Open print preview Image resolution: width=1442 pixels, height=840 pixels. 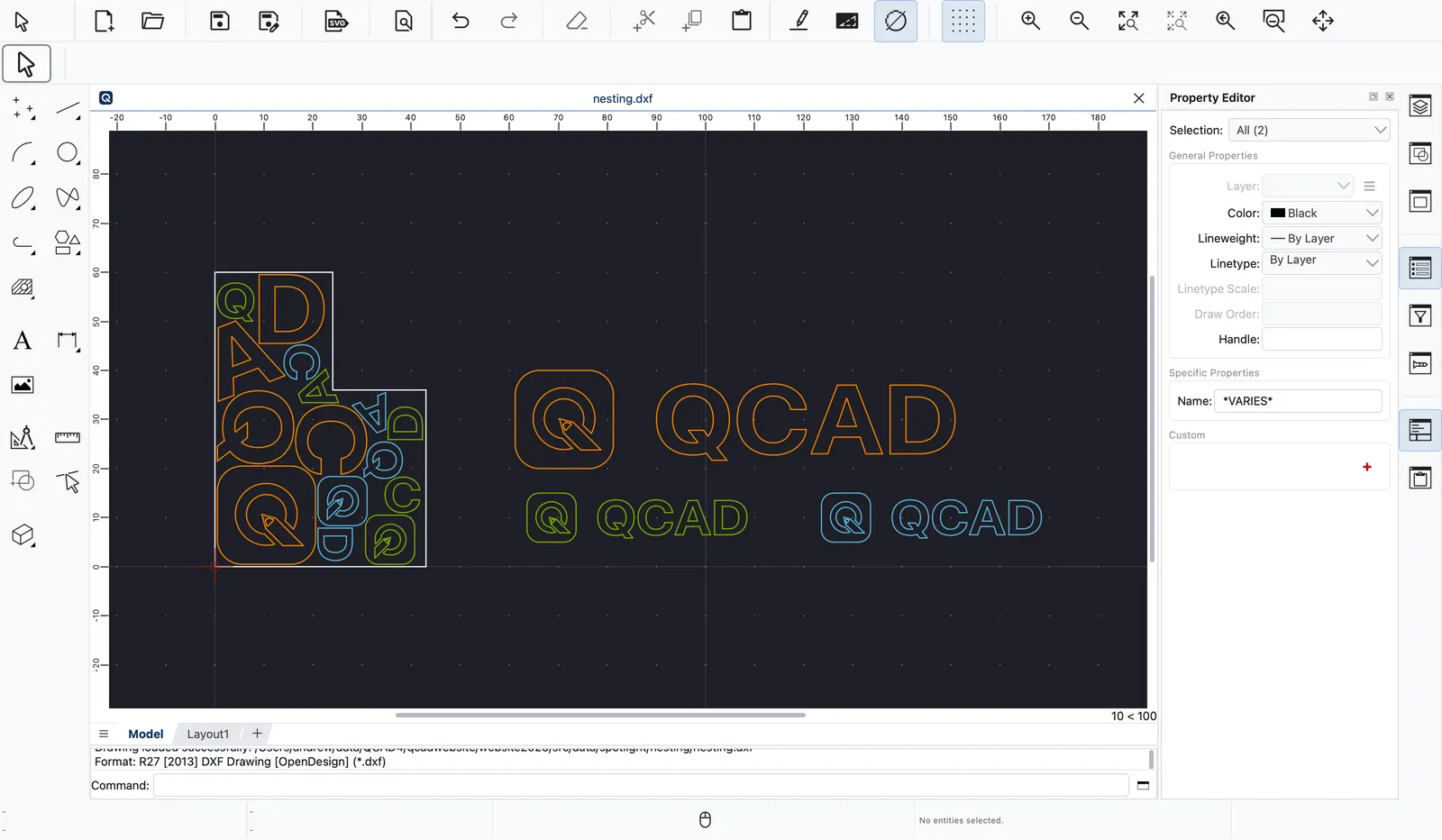(404, 21)
